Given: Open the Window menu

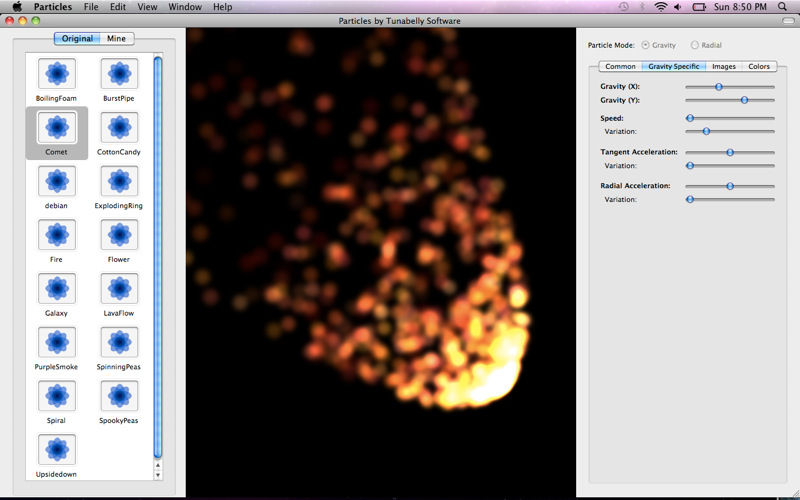Looking at the screenshot, I should point(184,7).
